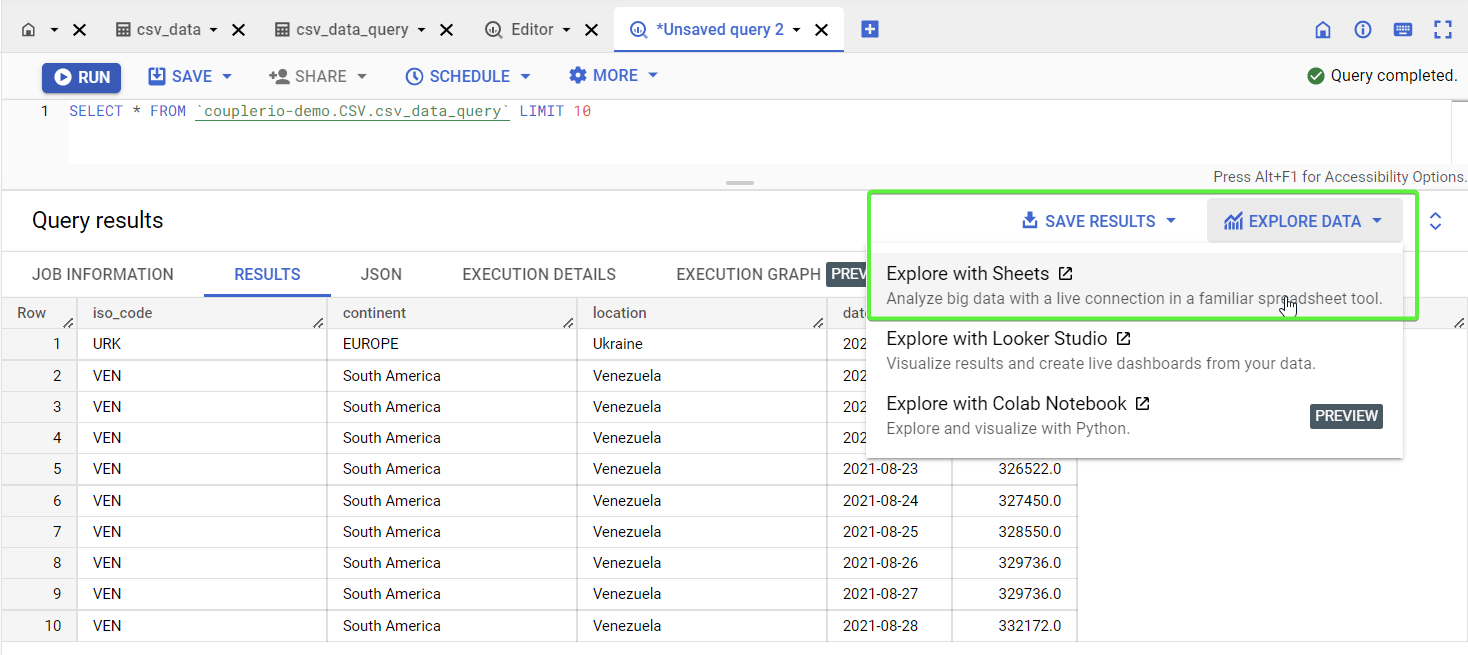
Task: Click the editor pane drag handle bar
Action: [740, 183]
